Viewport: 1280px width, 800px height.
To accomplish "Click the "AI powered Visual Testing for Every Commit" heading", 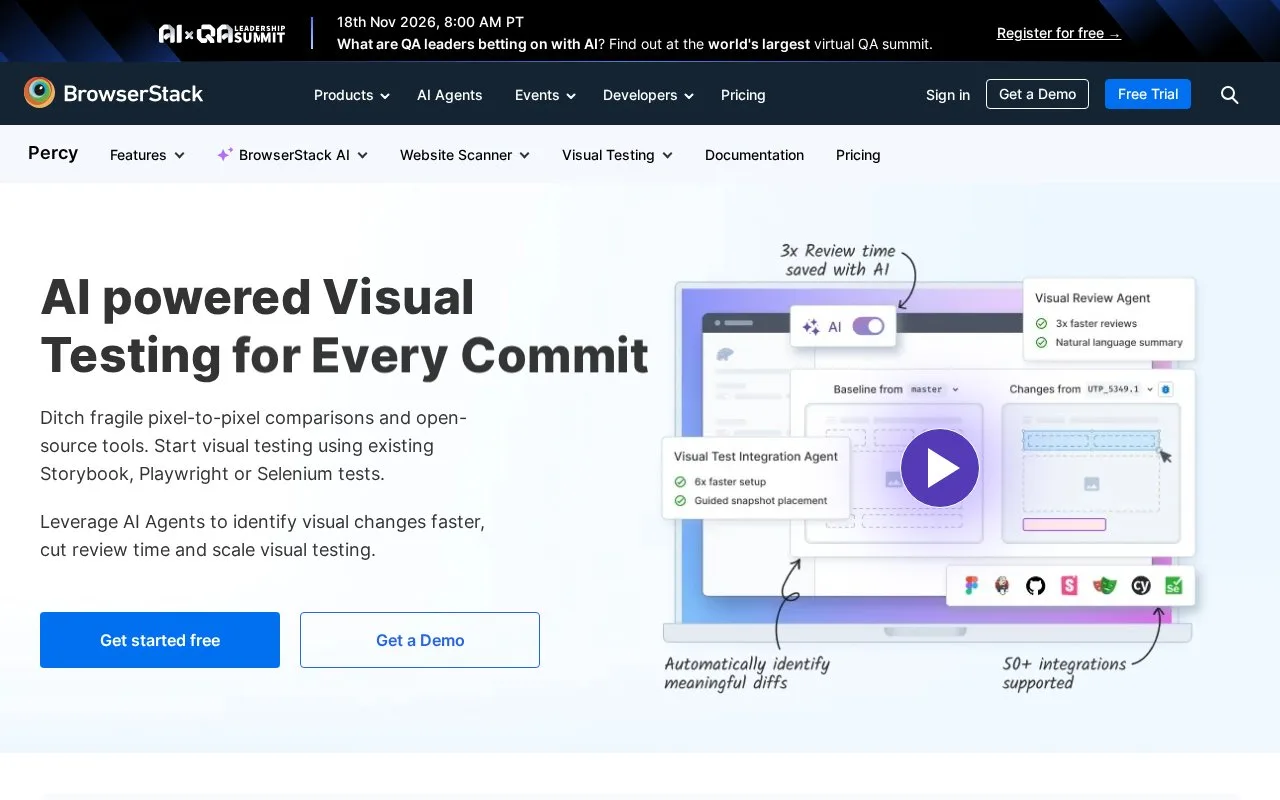I will pos(345,326).
